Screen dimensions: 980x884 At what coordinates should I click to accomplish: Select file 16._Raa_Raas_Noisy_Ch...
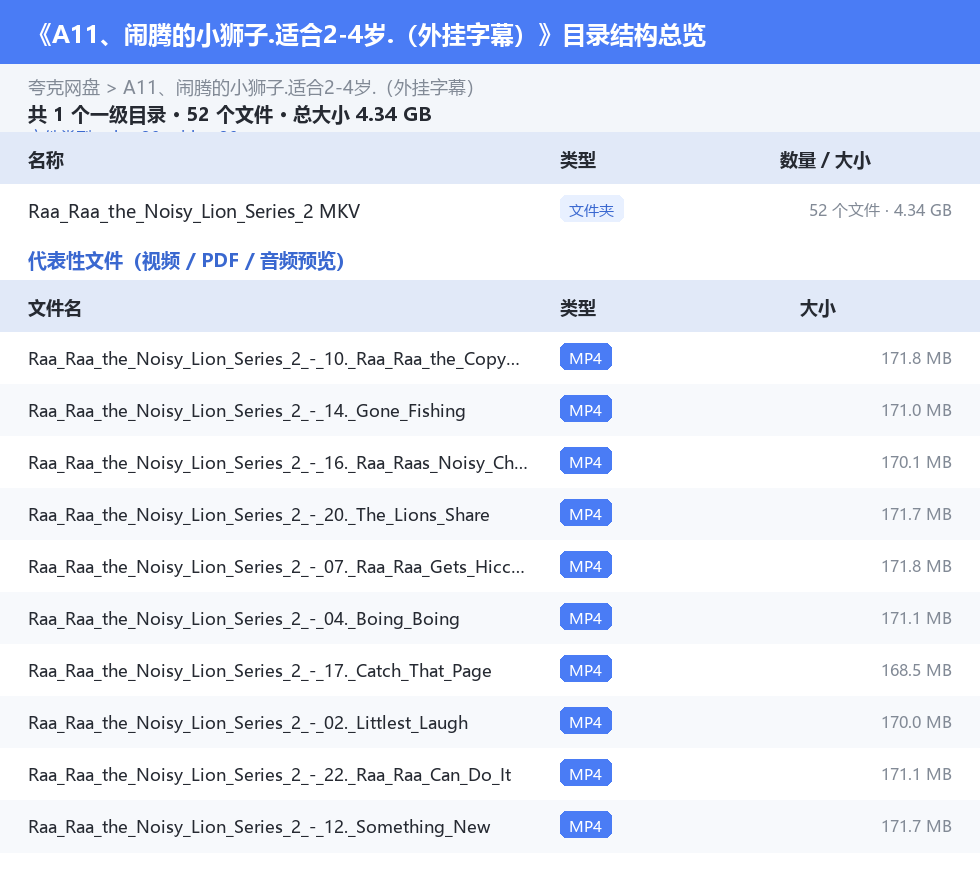(x=278, y=463)
